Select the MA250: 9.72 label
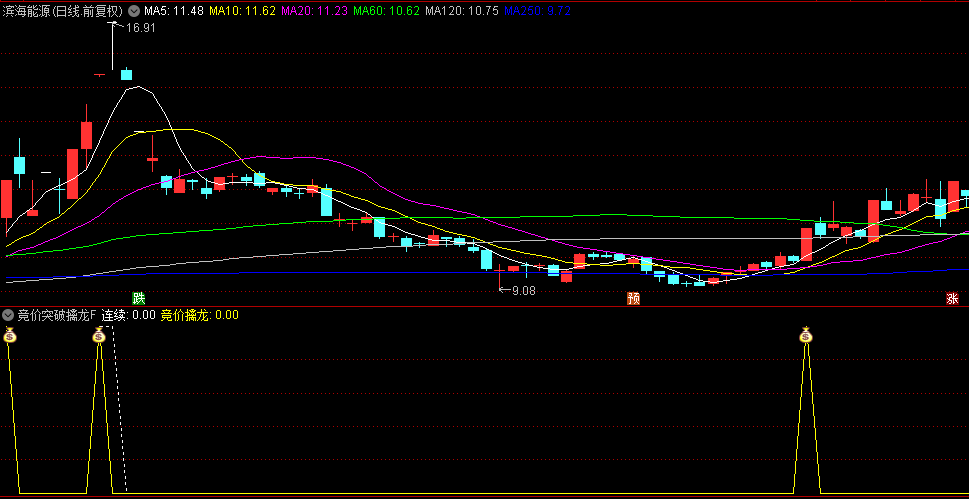Image resolution: width=969 pixels, height=499 pixels. pyautogui.click(x=537, y=11)
